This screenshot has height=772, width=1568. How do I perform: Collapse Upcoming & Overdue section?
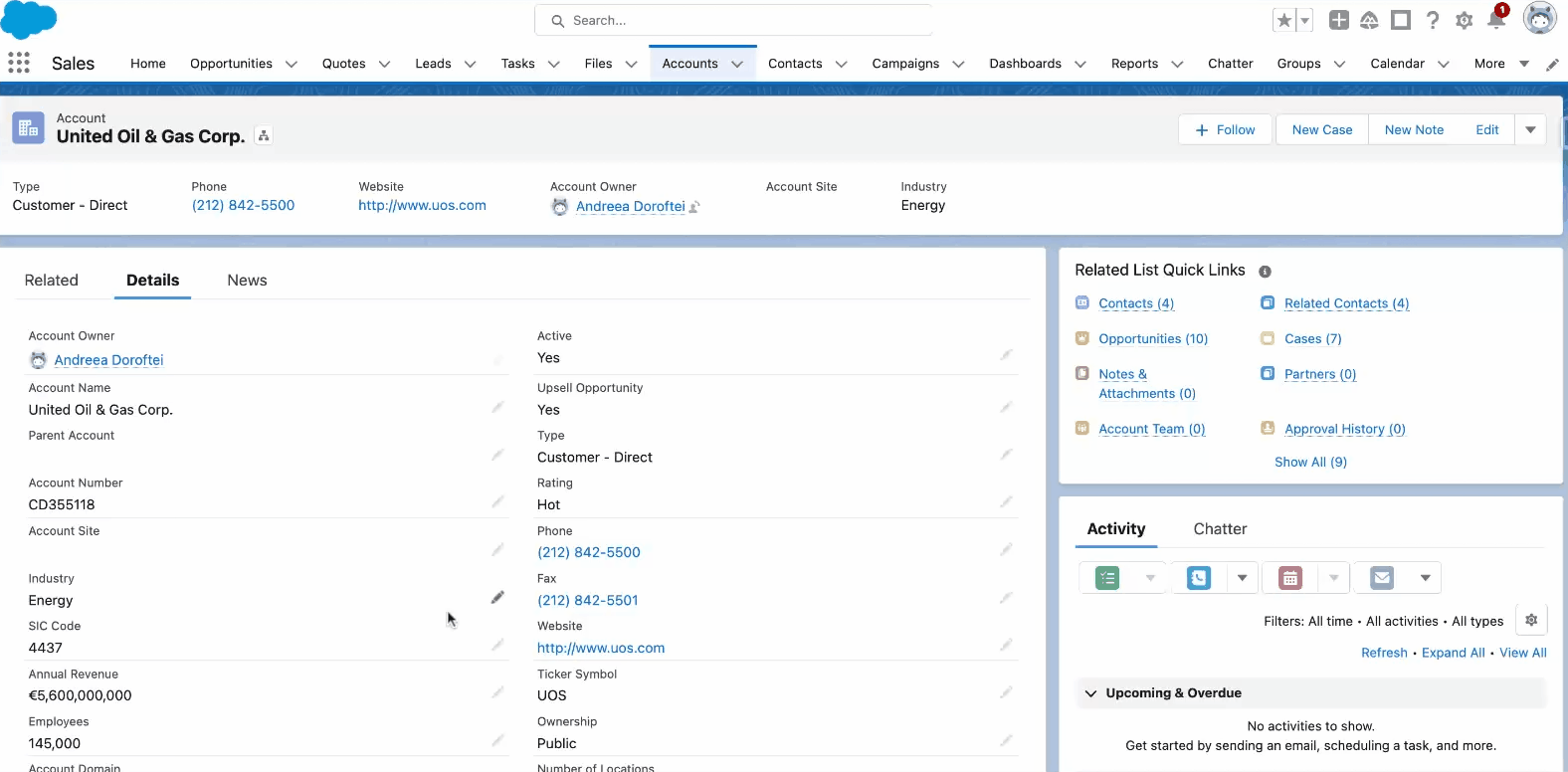pyautogui.click(x=1090, y=693)
